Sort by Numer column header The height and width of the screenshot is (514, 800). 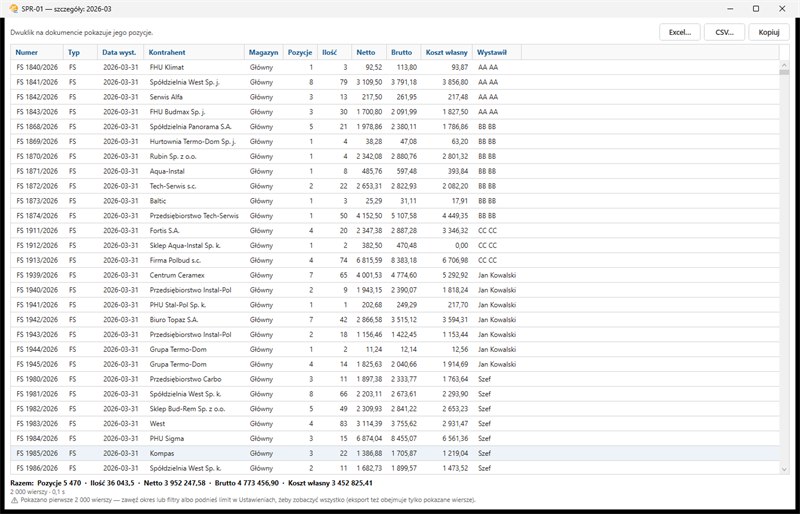tap(37, 52)
